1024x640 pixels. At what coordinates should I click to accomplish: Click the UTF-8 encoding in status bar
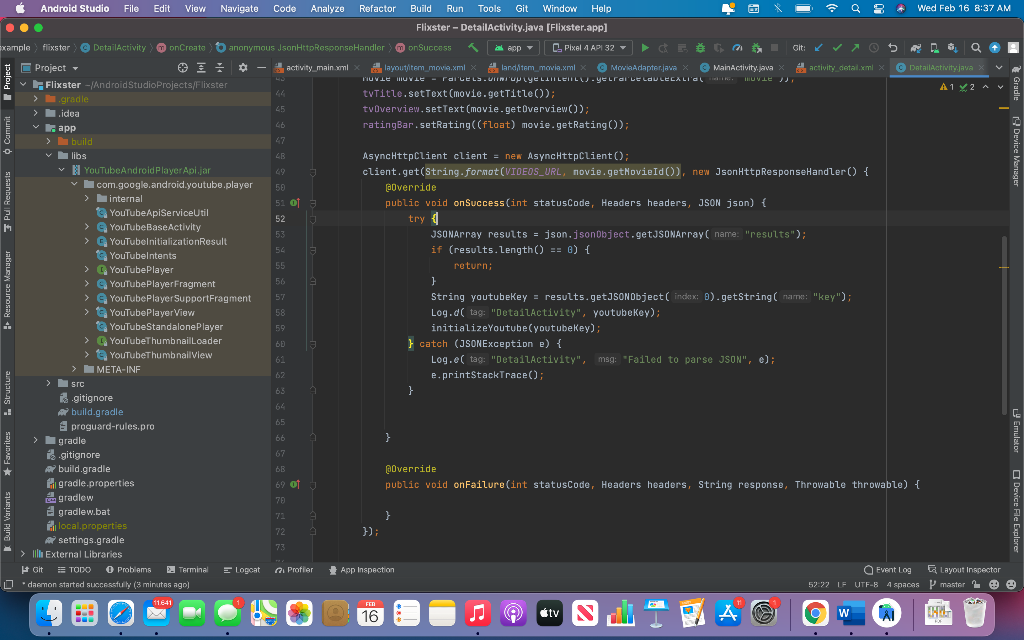pos(866,584)
